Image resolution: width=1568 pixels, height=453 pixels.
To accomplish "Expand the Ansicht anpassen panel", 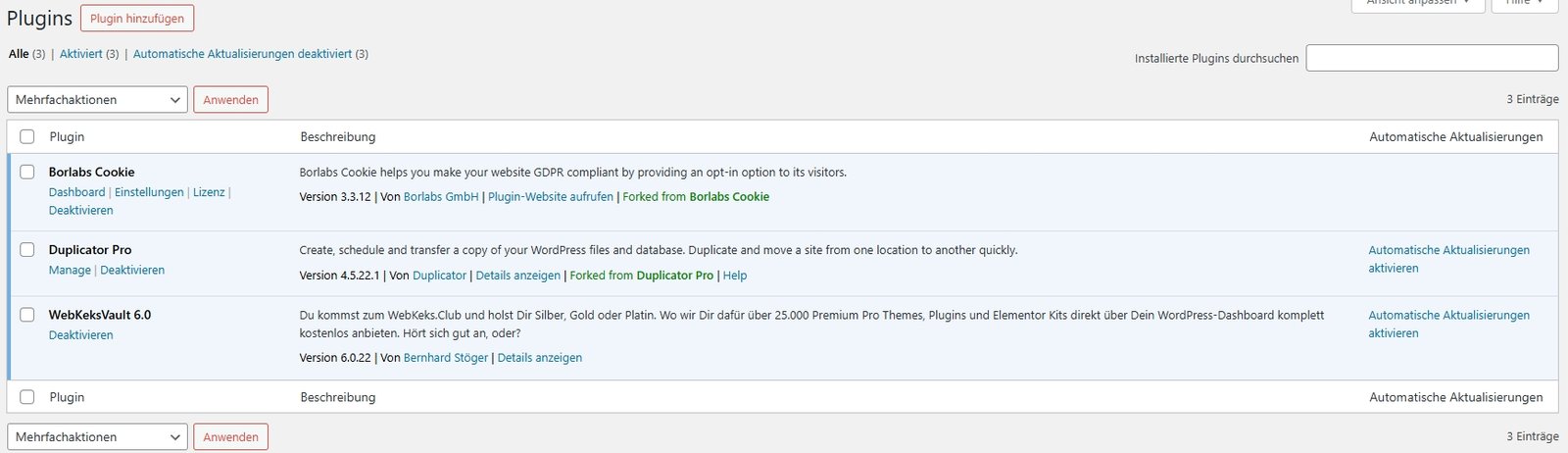I will point(1416,4).
